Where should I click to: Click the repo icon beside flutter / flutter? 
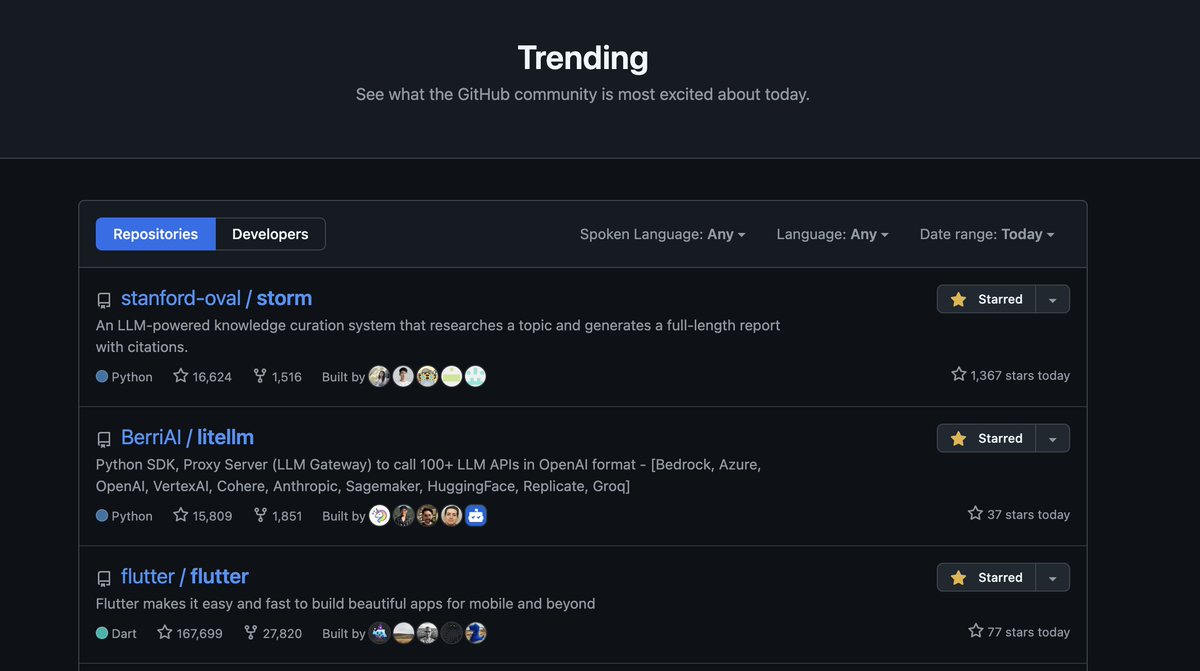104,578
